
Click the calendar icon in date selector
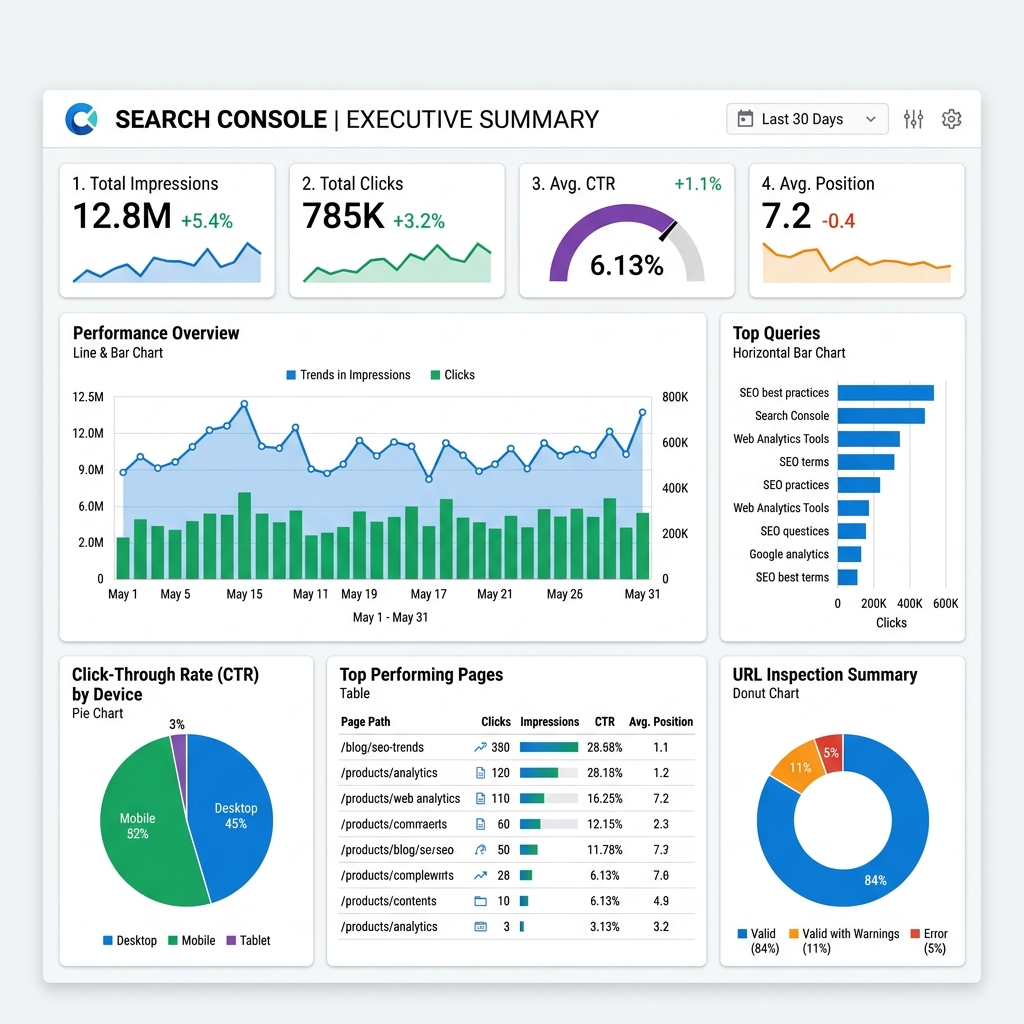[744, 119]
